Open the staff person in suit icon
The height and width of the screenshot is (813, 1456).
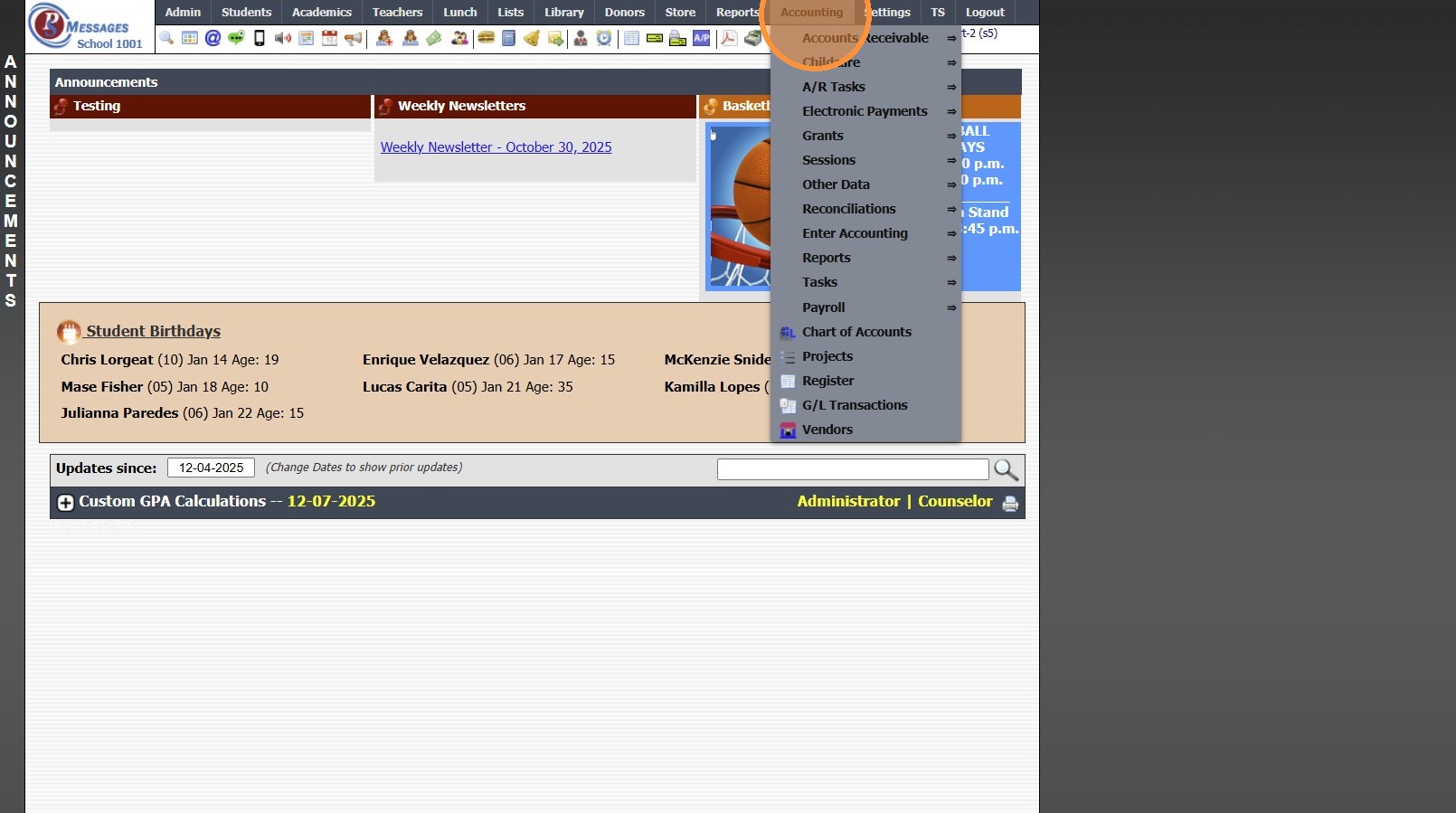click(581, 38)
